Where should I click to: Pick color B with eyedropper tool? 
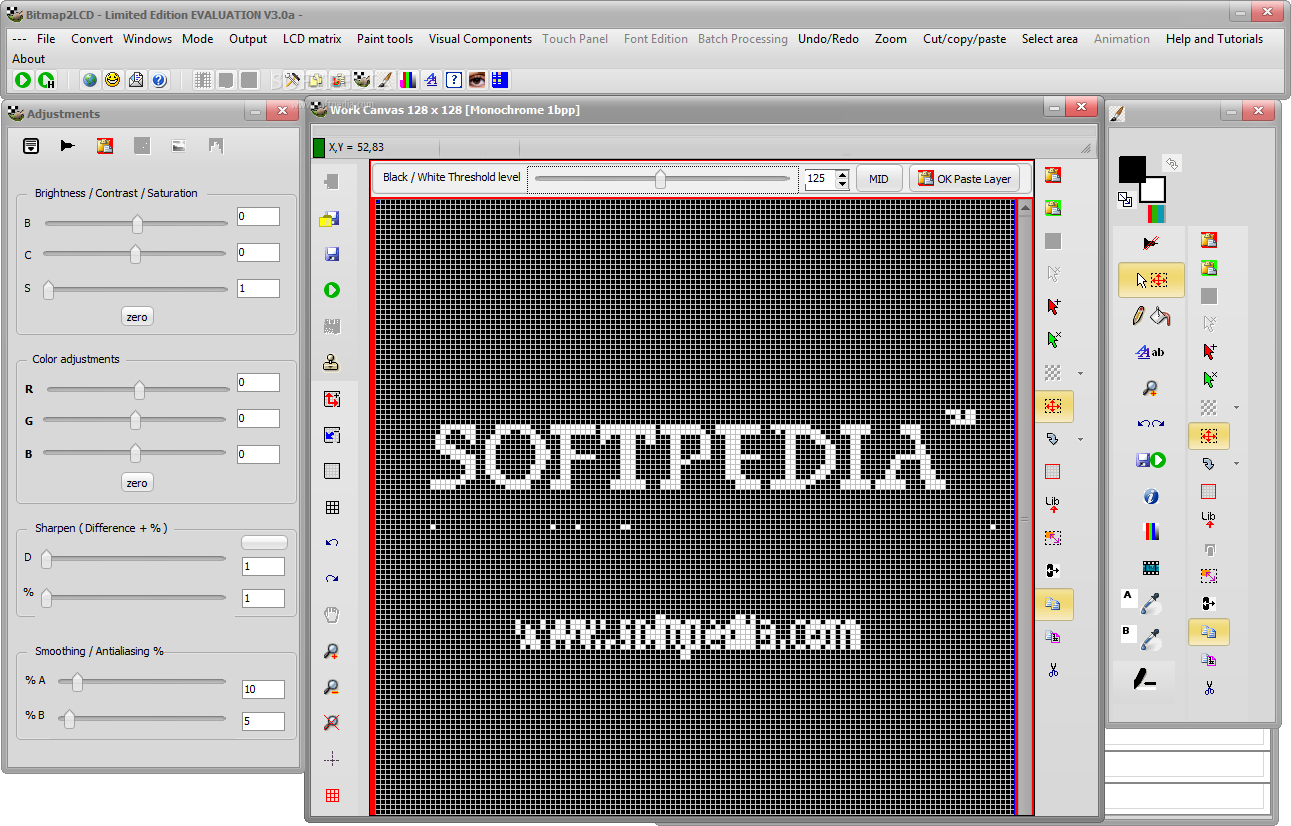(x=1151, y=638)
